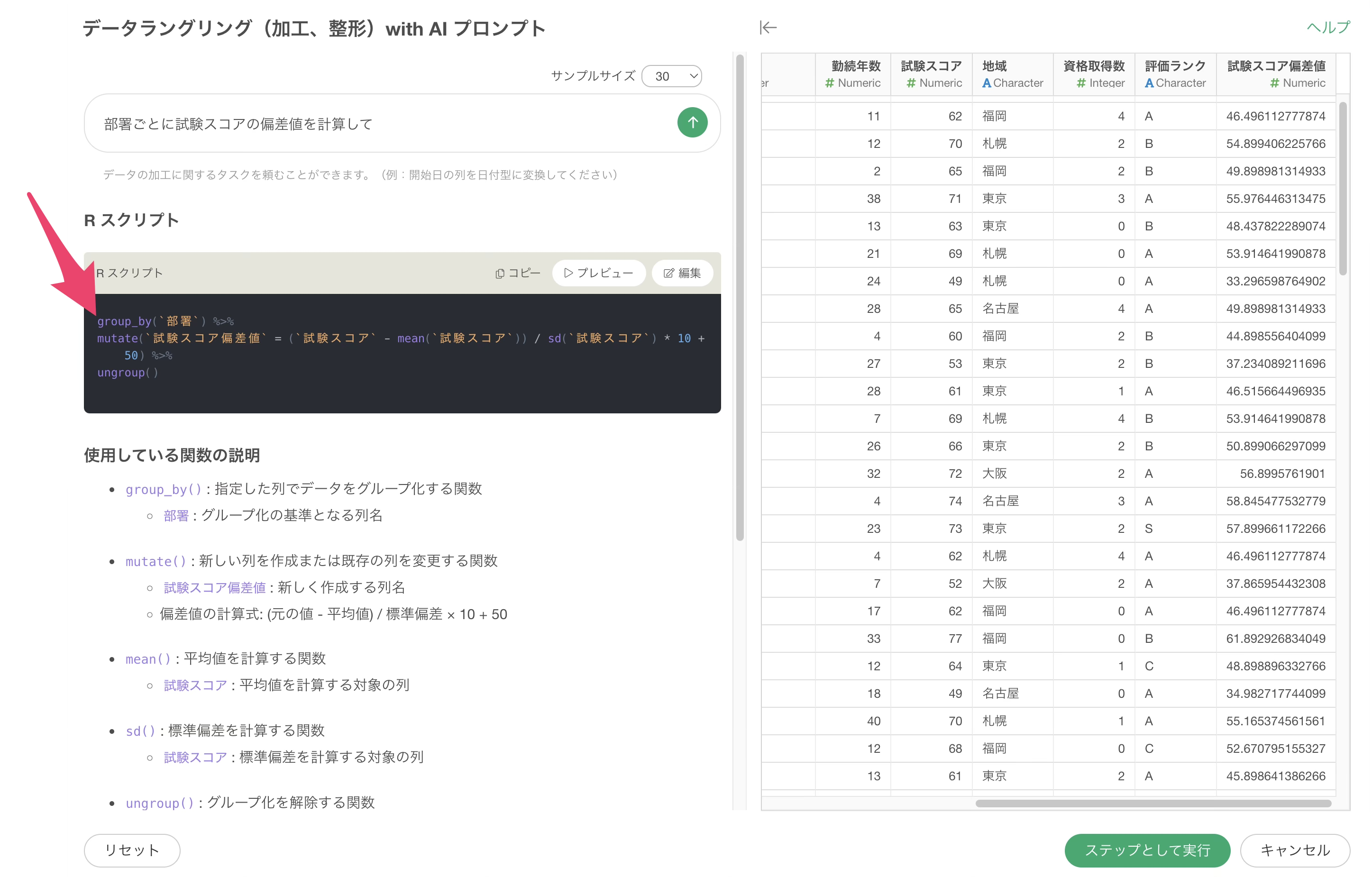This screenshot has height=877, width=1372.
Task: Click into the AI prompt text field
Action: click(376, 124)
